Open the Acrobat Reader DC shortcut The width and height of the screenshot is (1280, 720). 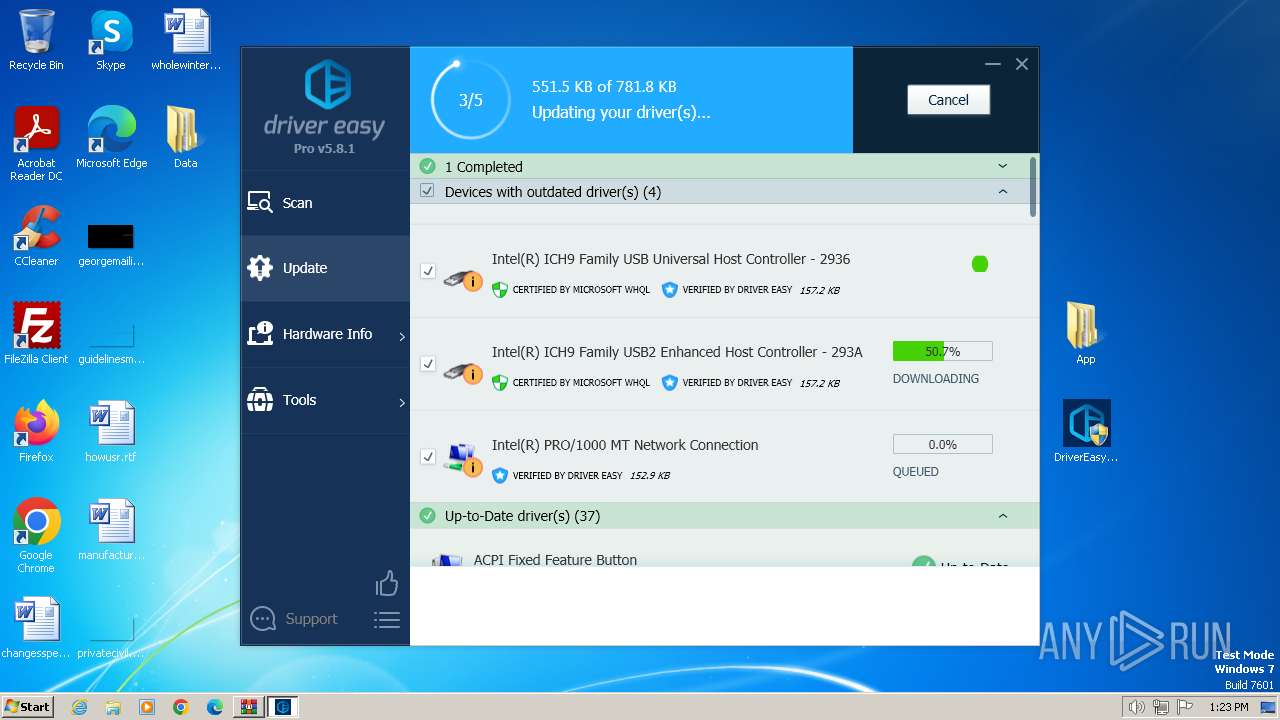[x=36, y=144]
